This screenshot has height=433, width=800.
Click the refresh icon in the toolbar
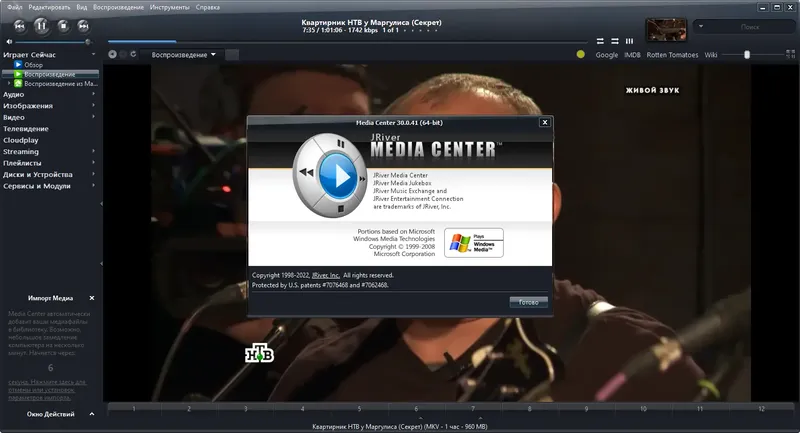pyautogui.click(x=133, y=54)
